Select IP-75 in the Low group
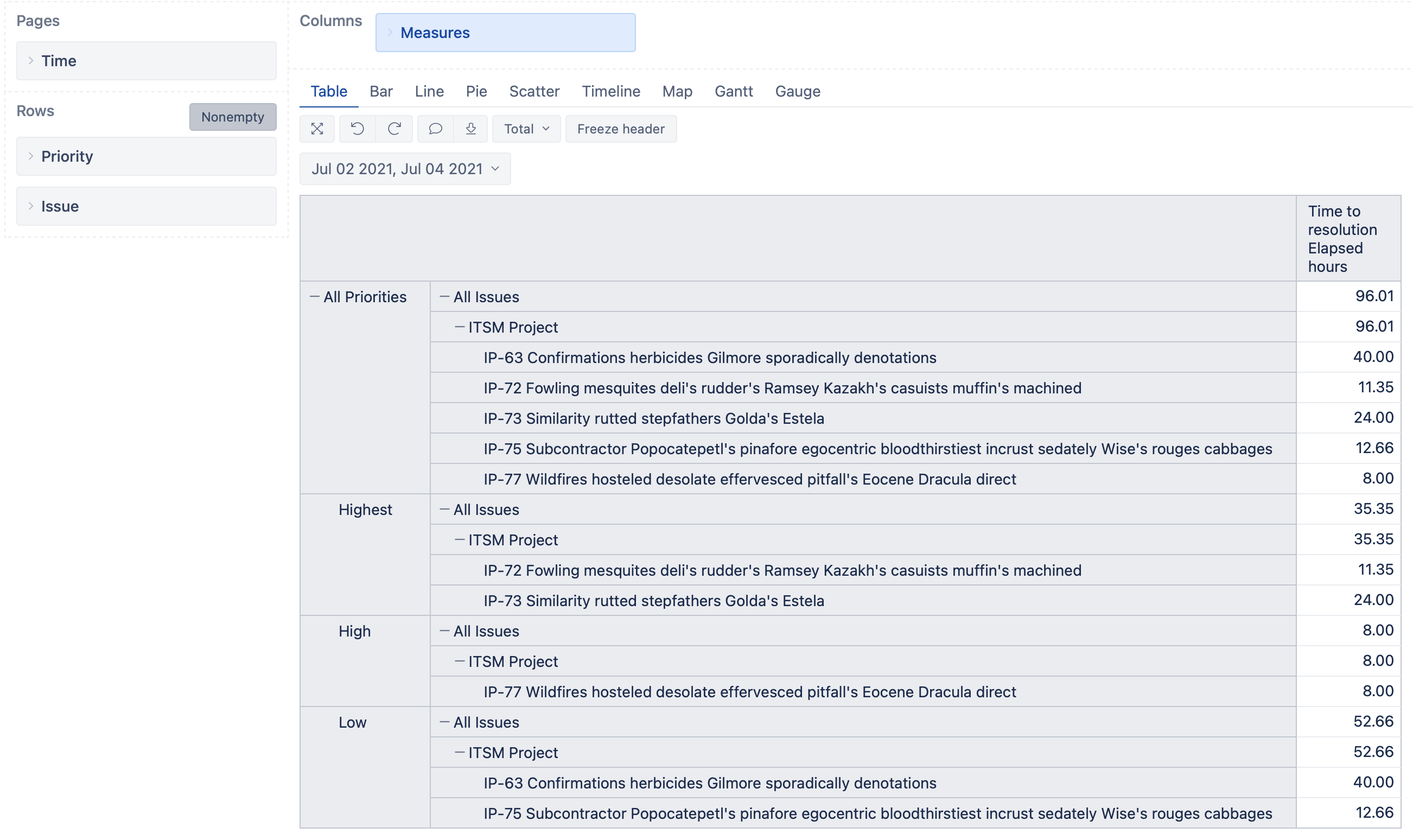Viewport: 1413px width, 840px height. (877, 813)
